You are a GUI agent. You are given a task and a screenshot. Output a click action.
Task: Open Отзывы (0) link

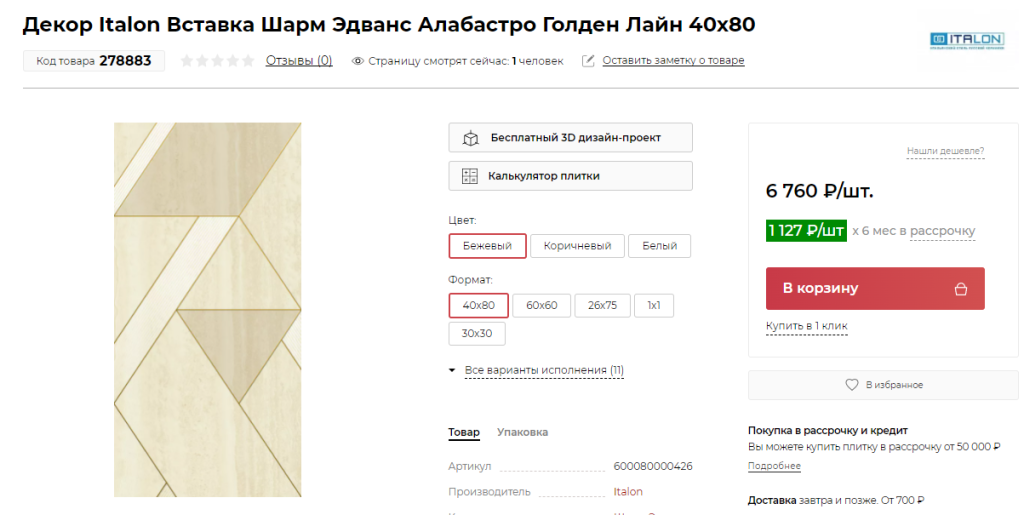coord(299,61)
